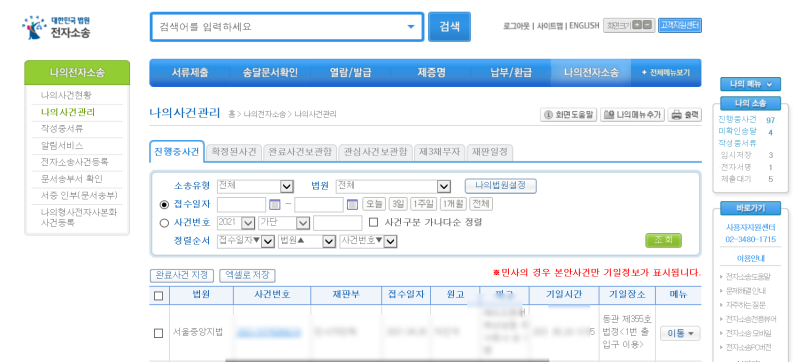Open 문서송부서 확인 in sidebar
The height and width of the screenshot is (362, 800).
71,179
